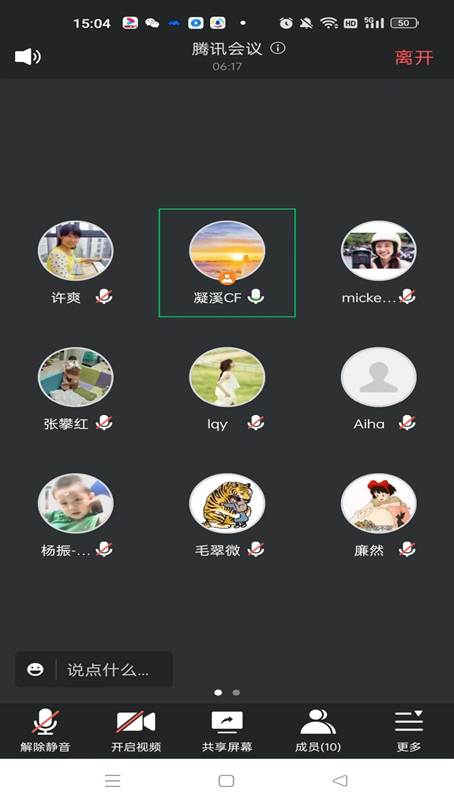454x803 pixels.
Task: Tap 廉然's muted microphone icon
Action: [x=407, y=550]
